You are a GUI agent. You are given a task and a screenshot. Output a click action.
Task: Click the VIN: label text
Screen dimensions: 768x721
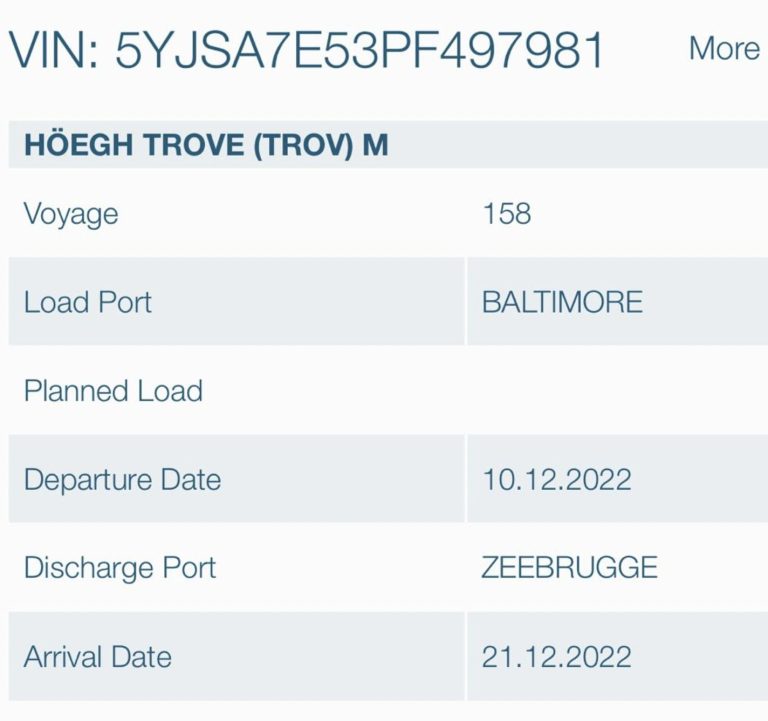[54, 50]
